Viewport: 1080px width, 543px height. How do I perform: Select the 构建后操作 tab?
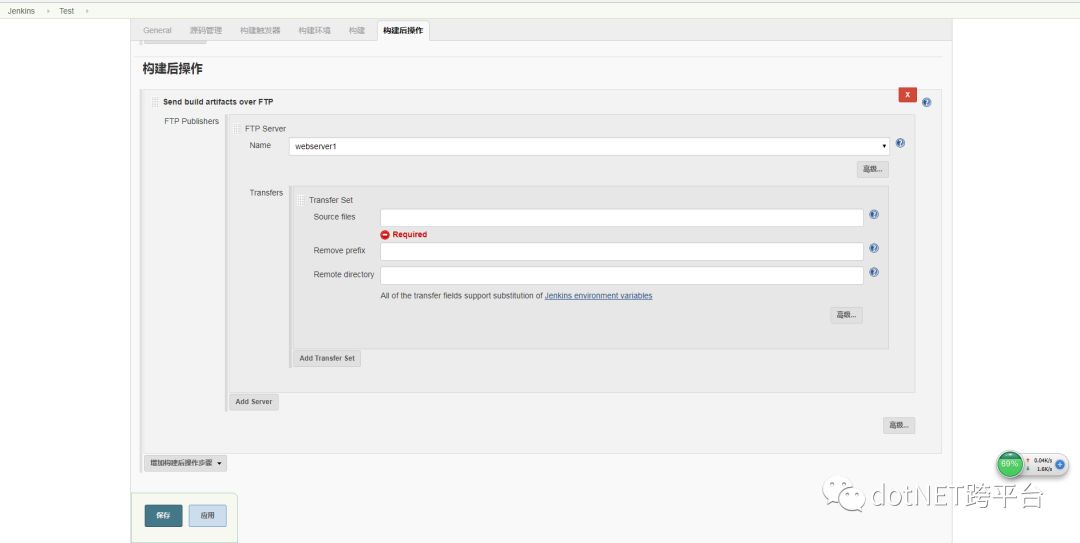click(x=403, y=30)
